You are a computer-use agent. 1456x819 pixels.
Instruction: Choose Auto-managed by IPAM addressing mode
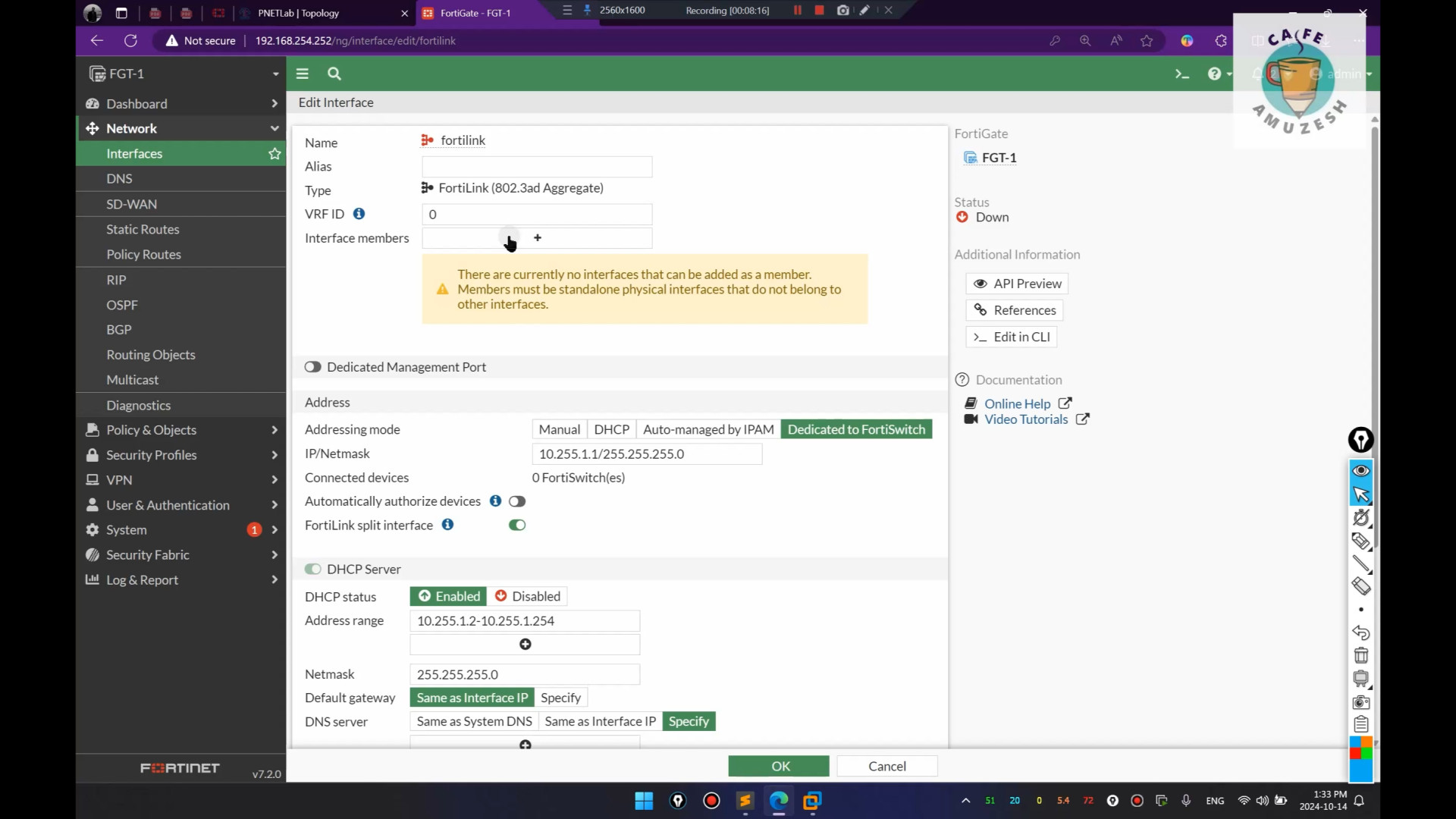click(708, 430)
